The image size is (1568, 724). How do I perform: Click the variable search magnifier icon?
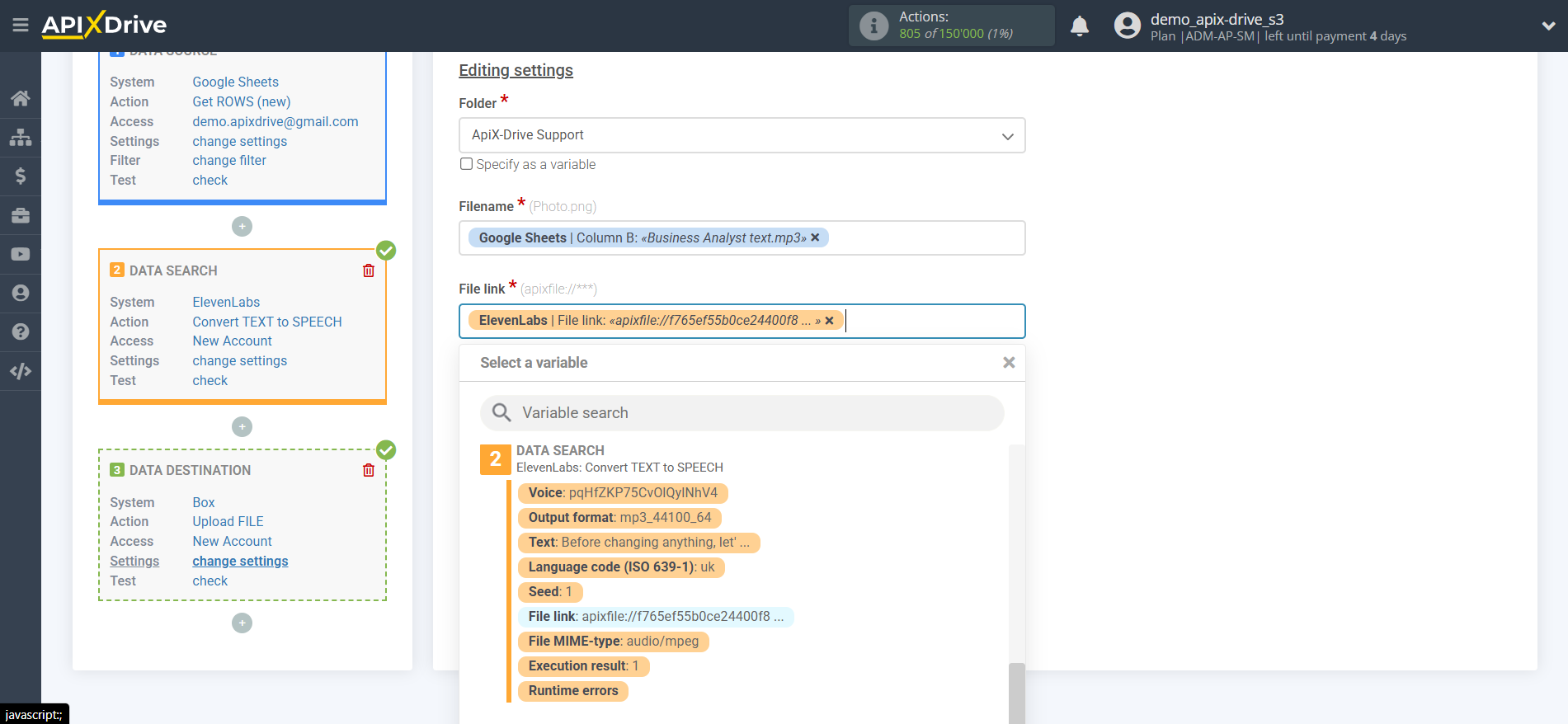click(501, 412)
